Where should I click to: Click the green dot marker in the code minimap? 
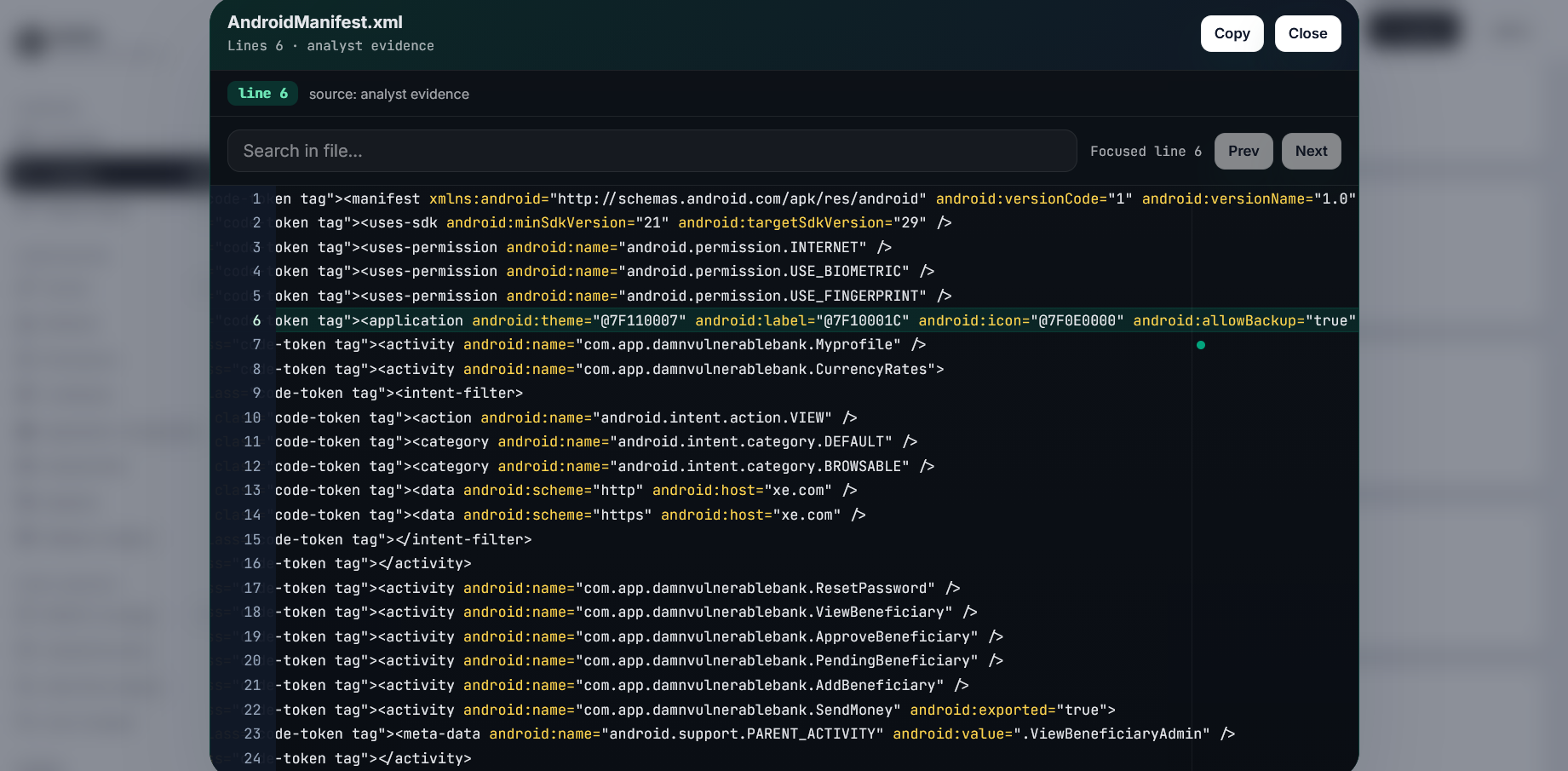tap(1201, 345)
